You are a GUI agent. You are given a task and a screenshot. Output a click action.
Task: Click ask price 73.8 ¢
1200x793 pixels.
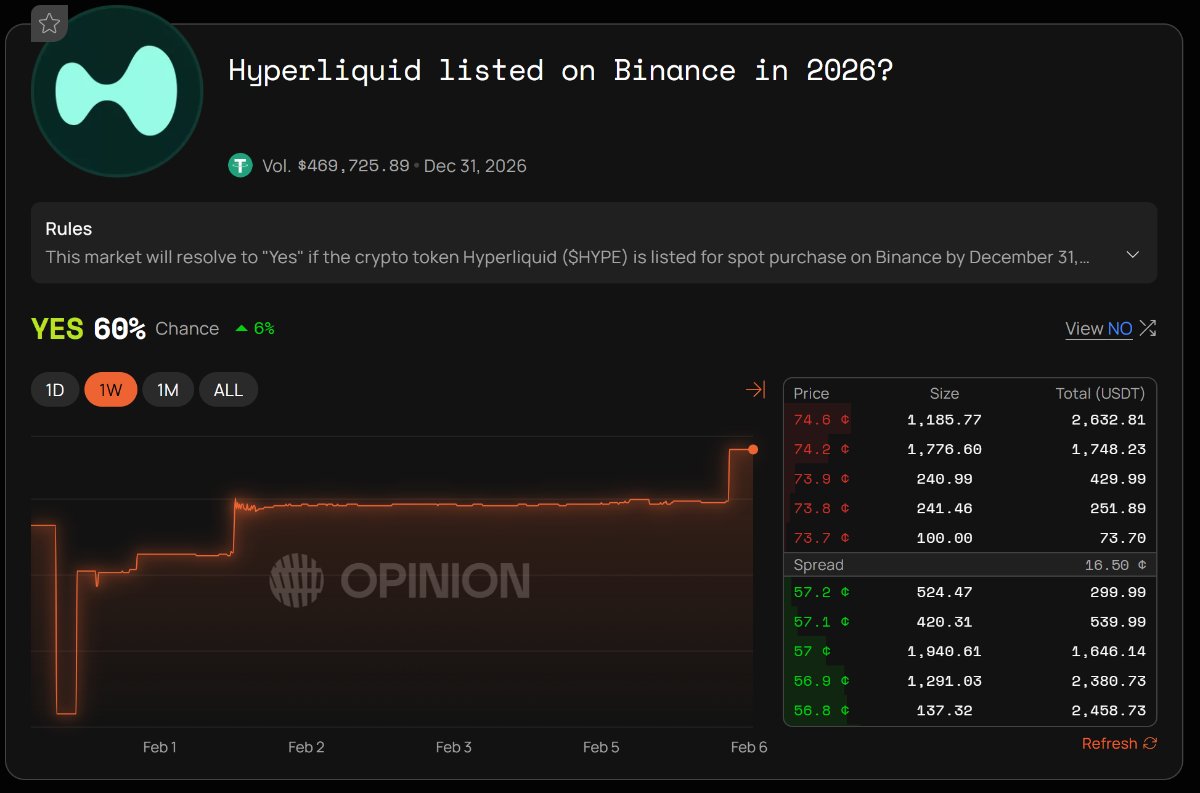tap(821, 508)
